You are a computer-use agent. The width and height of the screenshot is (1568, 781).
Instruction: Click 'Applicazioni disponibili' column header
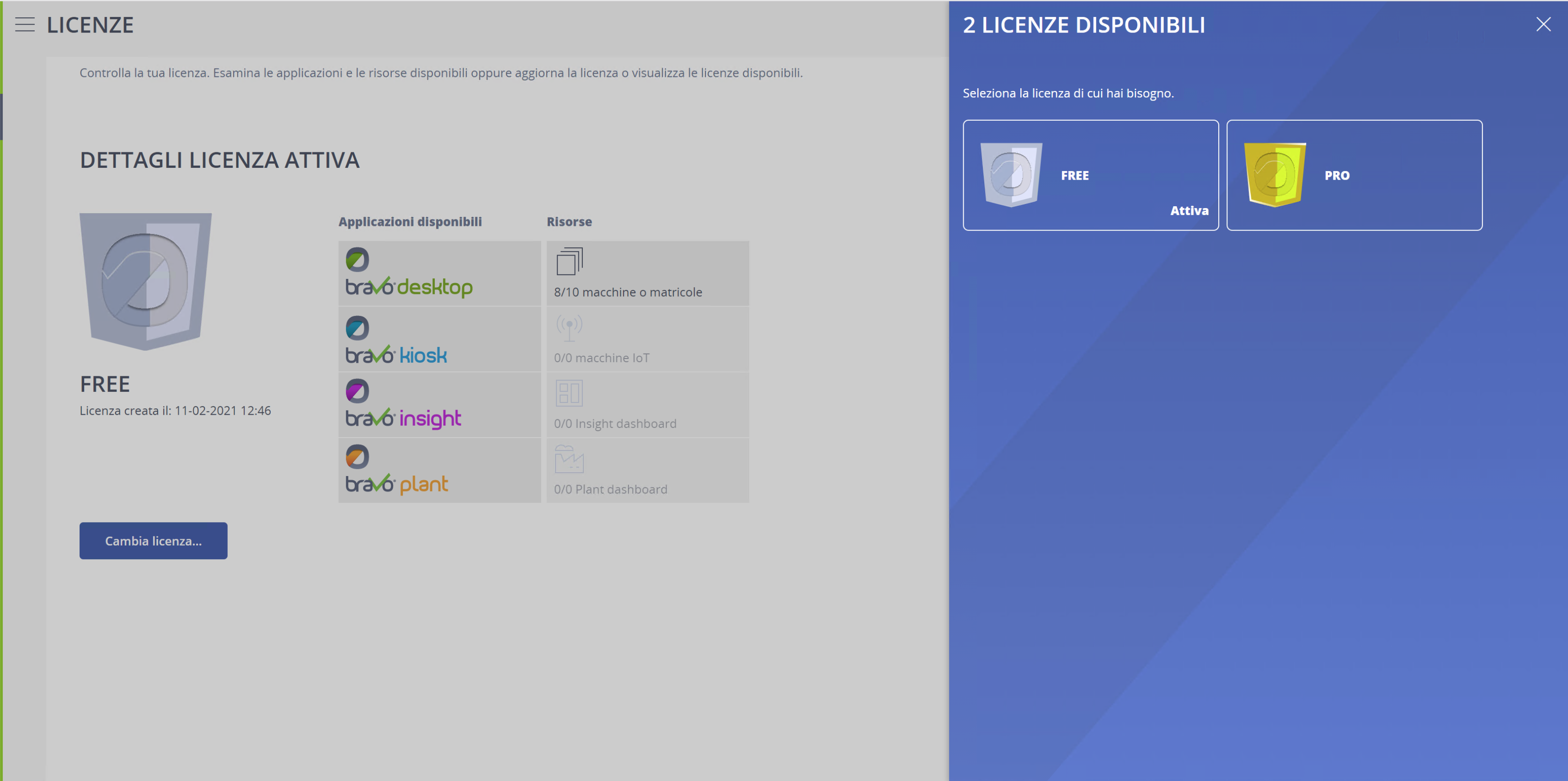coord(410,222)
